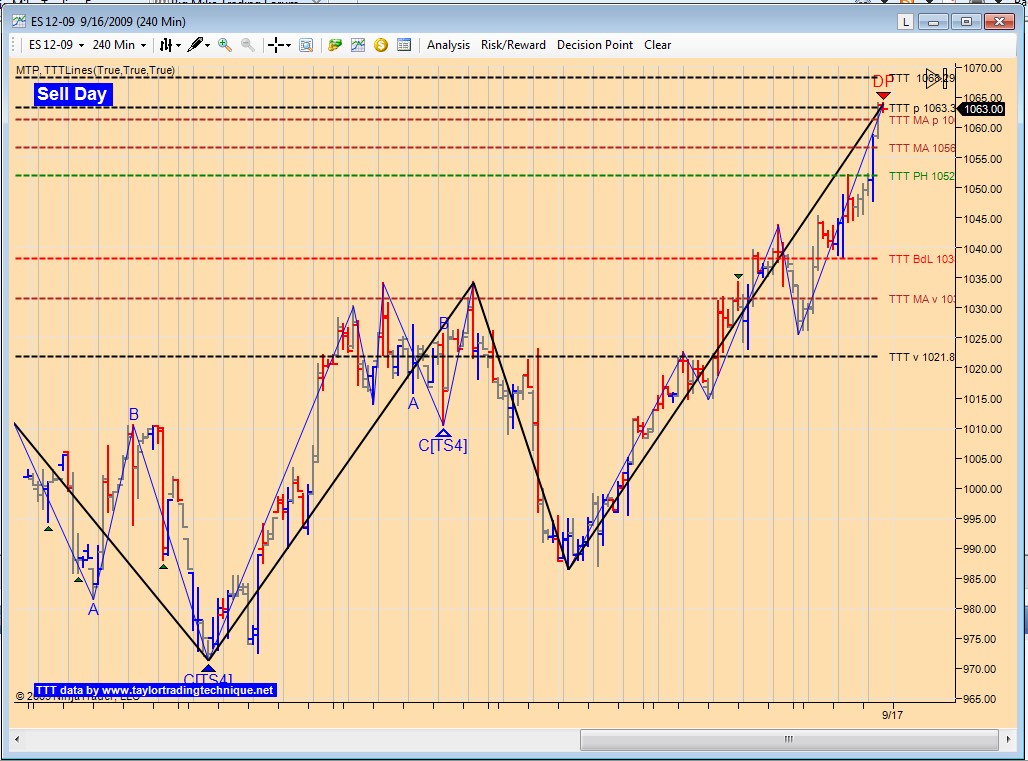
Task: Click the horizontal scrollbar thumb
Action: 789,739
